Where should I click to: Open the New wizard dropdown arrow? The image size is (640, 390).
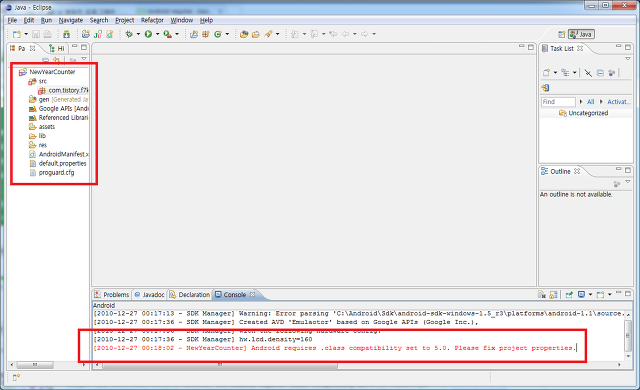coord(26,34)
